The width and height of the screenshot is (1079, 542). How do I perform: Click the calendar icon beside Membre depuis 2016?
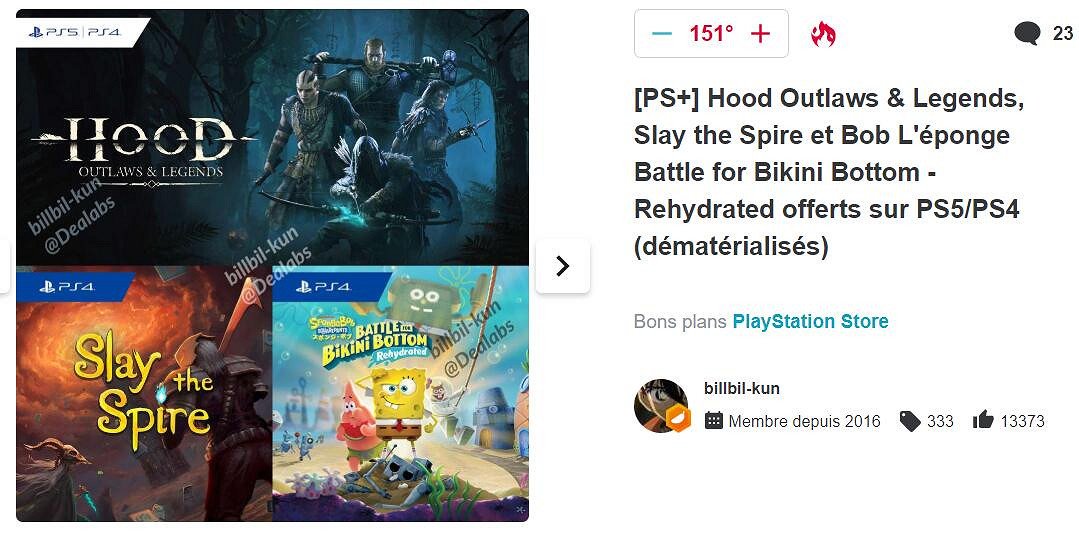coord(714,421)
